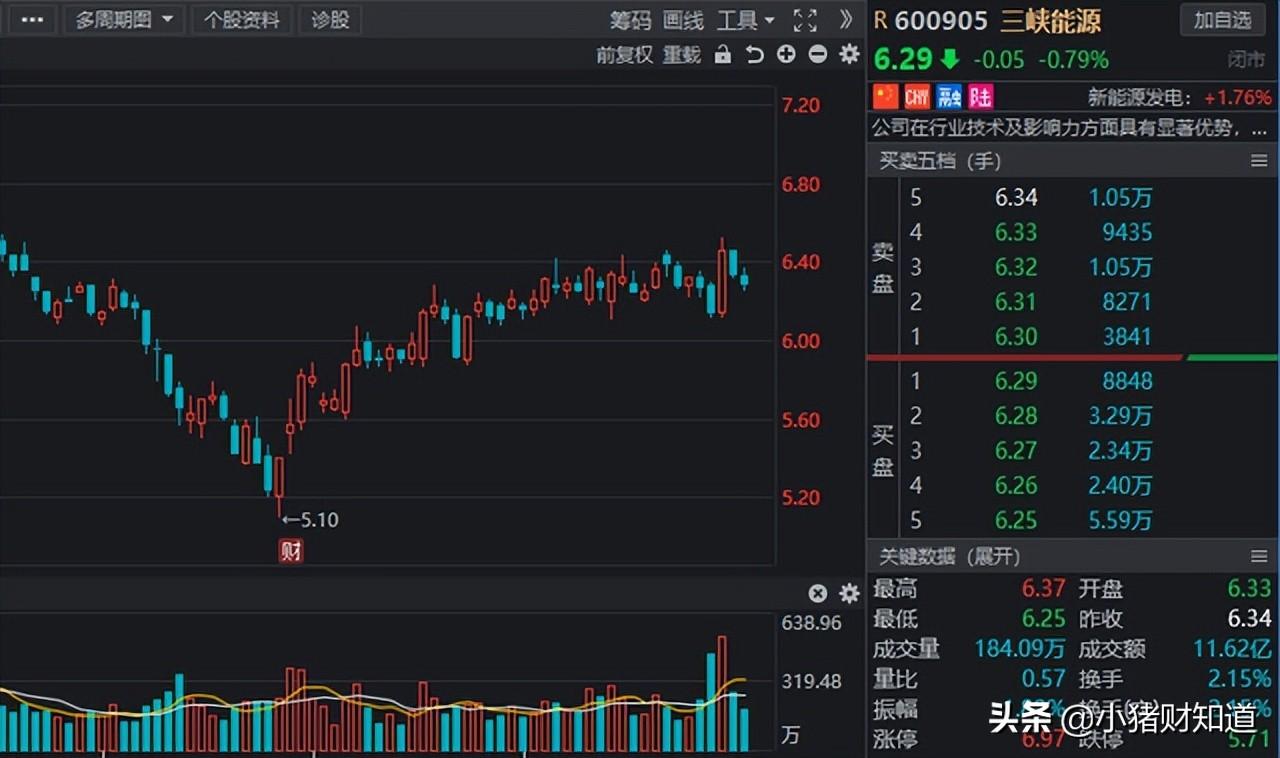Open the 工具 tools dropdown

744,20
